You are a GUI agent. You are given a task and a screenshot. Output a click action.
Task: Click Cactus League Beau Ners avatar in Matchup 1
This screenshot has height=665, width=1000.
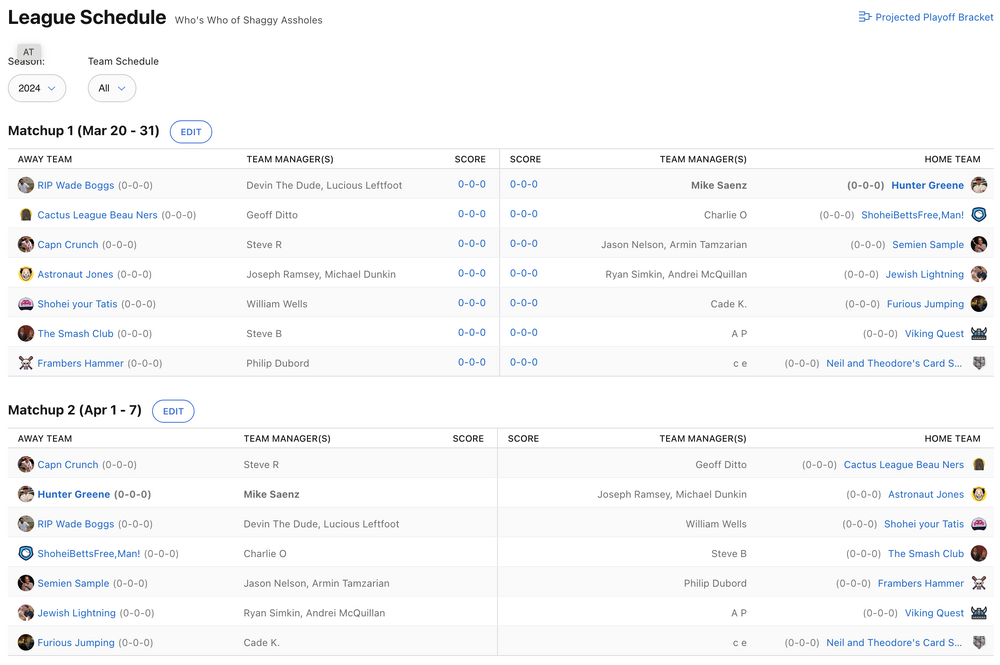[26, 215]
